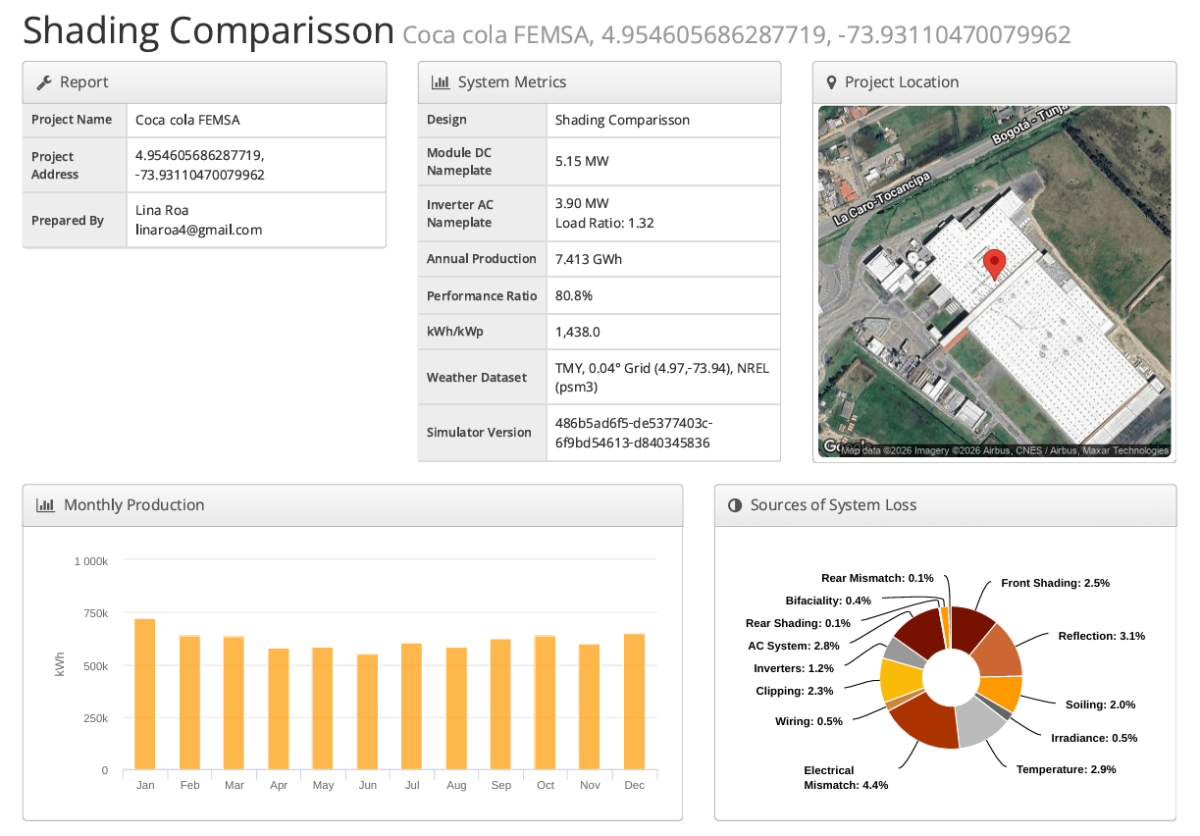1200x836 pixels.
Task: Click the Google logo on the map
Action: pyautogui.click(x=830, y=447)
